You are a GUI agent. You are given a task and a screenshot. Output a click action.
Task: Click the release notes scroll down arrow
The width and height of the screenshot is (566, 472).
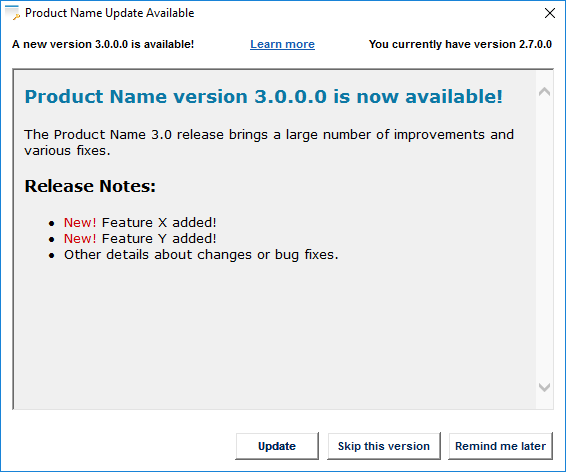544,388
